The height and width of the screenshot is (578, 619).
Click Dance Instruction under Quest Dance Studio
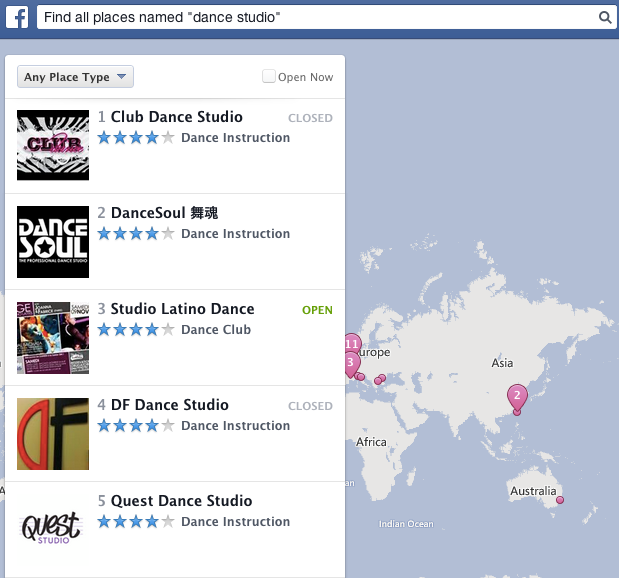click(x=235, y=521)
